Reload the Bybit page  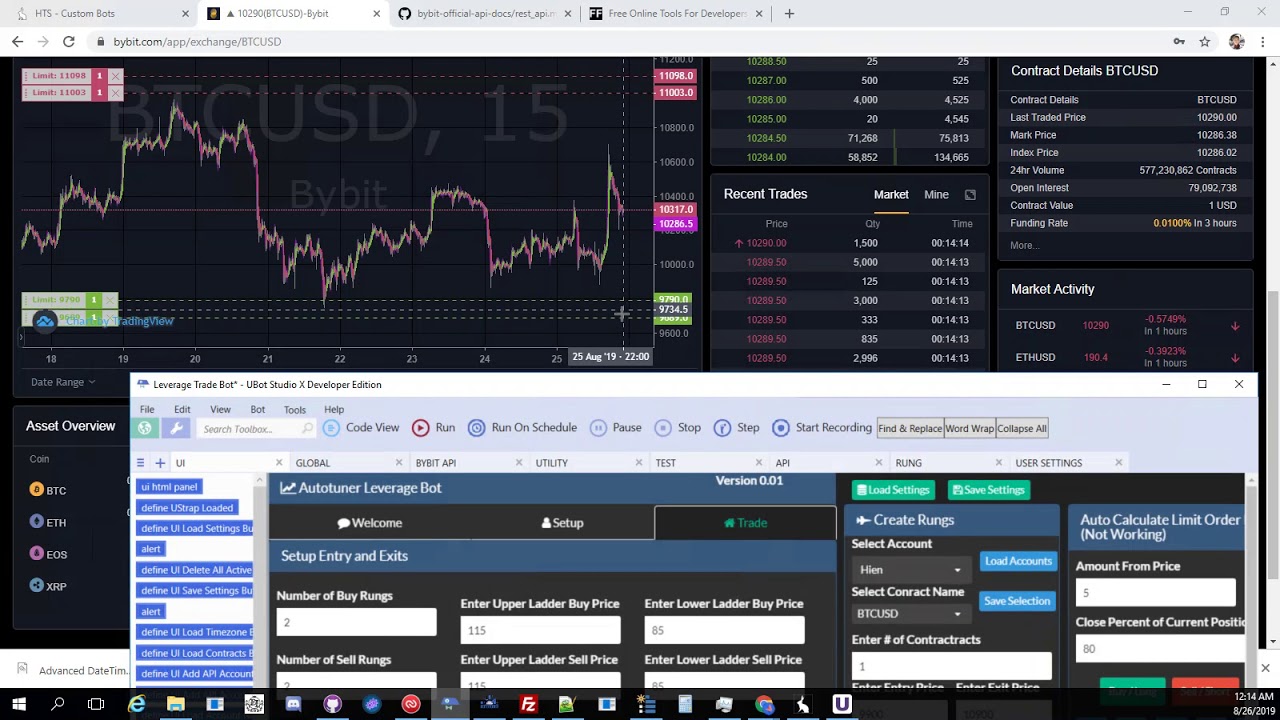pos(68,42)
